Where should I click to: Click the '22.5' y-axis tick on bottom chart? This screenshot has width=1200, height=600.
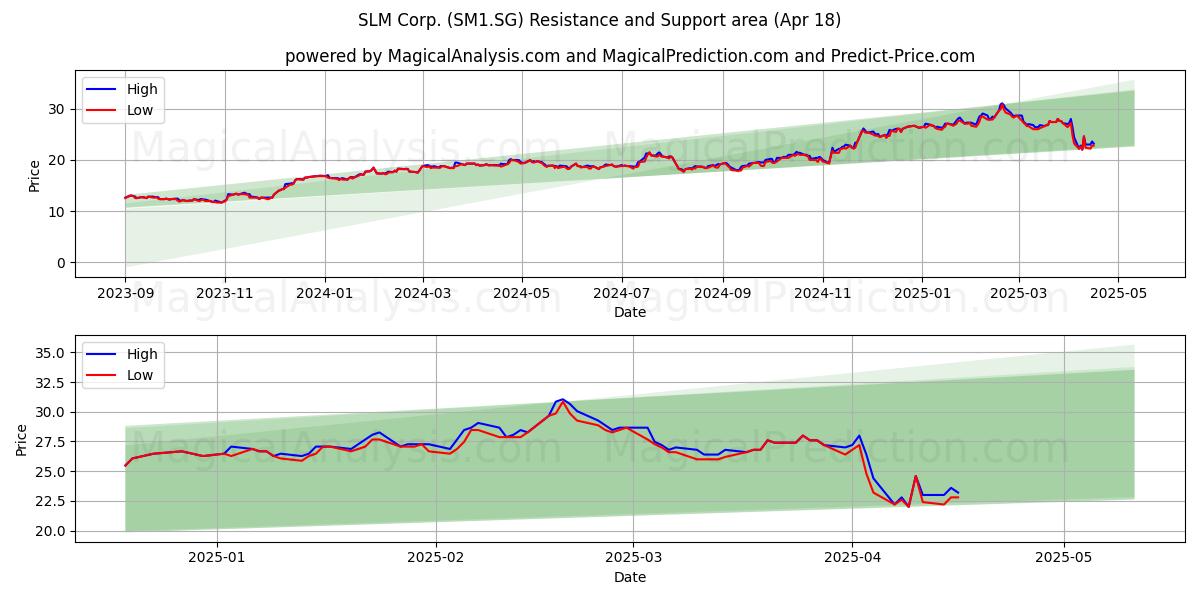pyautogui.click(x=52, y=502)
